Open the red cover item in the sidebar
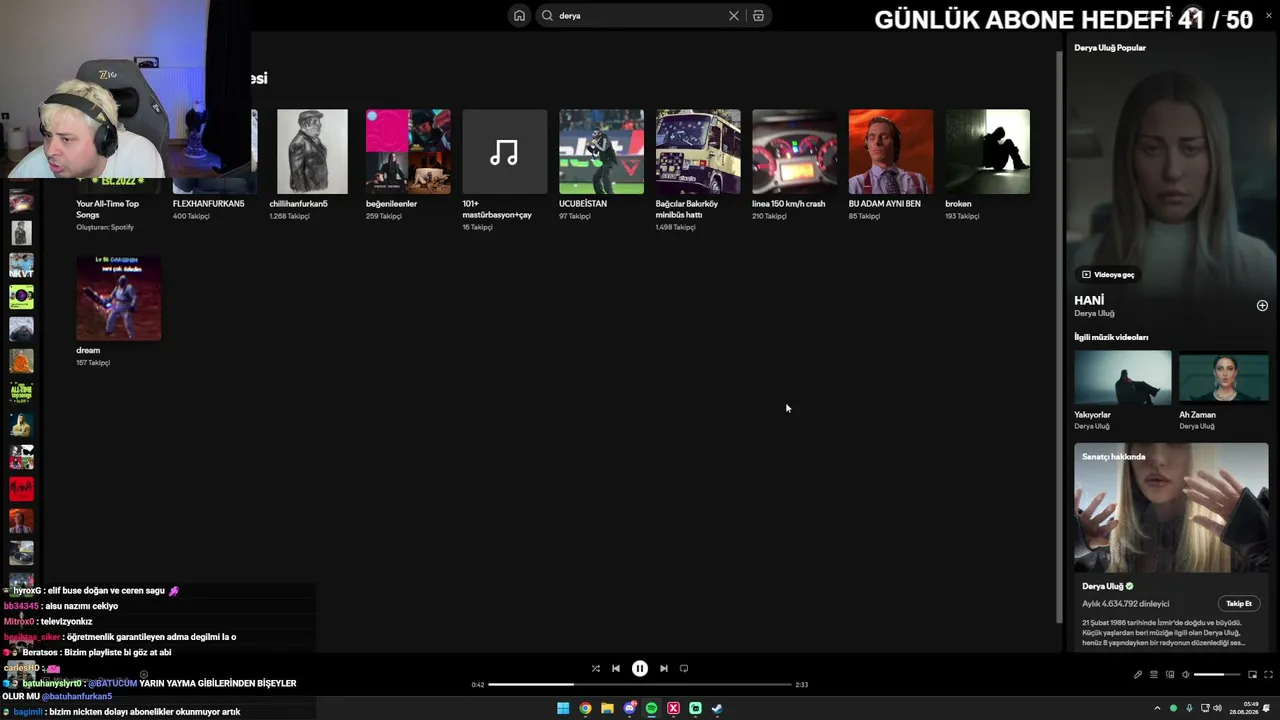Image resolution: width=1280 pixels, height=720 pixels. coord(21,489)
